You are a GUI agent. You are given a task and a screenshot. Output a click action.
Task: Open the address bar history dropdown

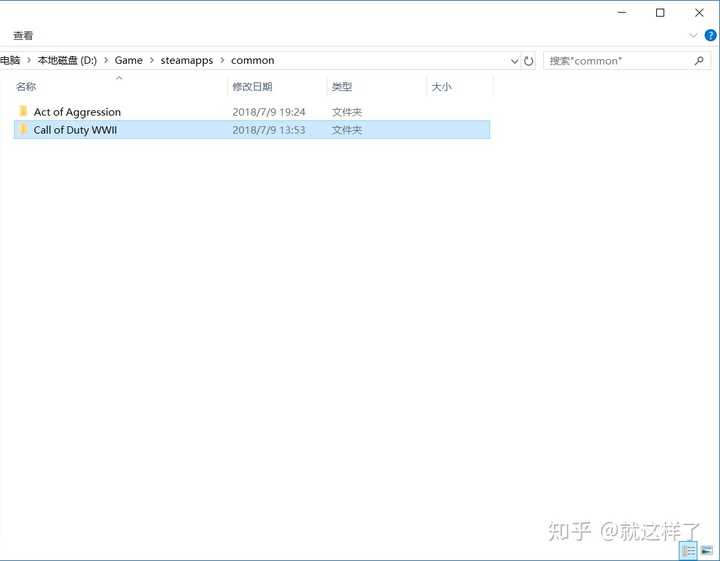click(515, 61)
